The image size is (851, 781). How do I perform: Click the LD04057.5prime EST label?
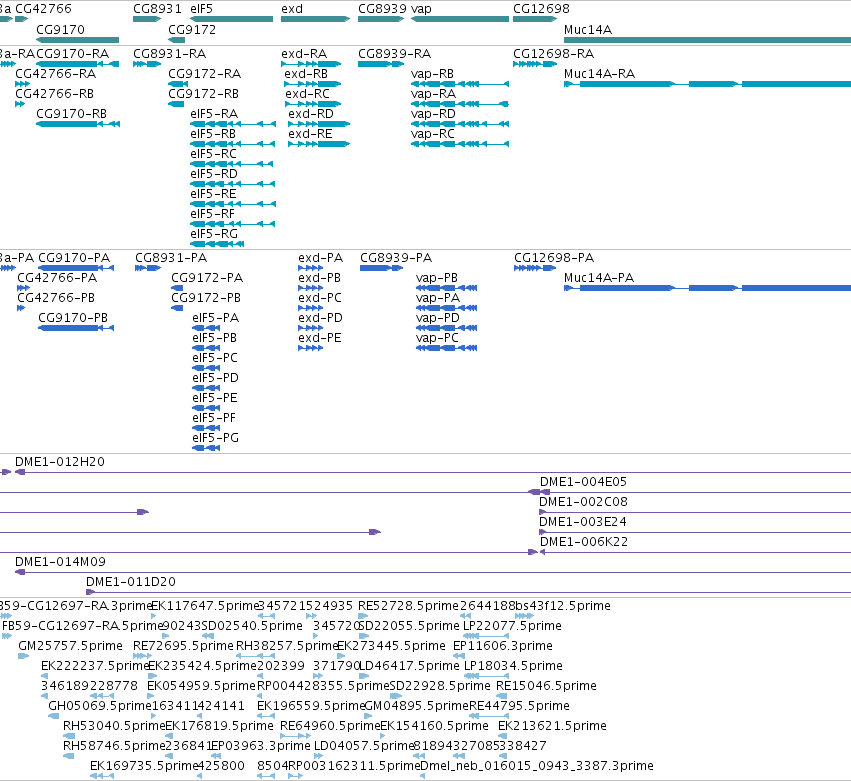(364, 746)
